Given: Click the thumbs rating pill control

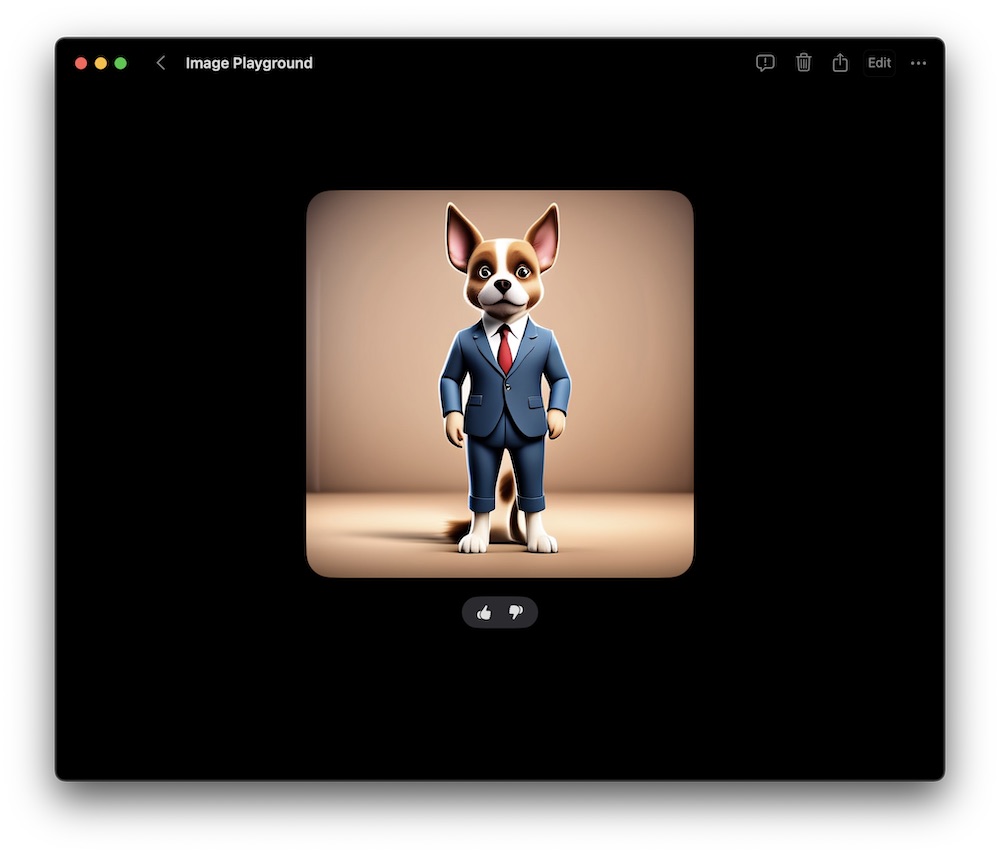Looking at the screenshot, I should click(500, 613).
